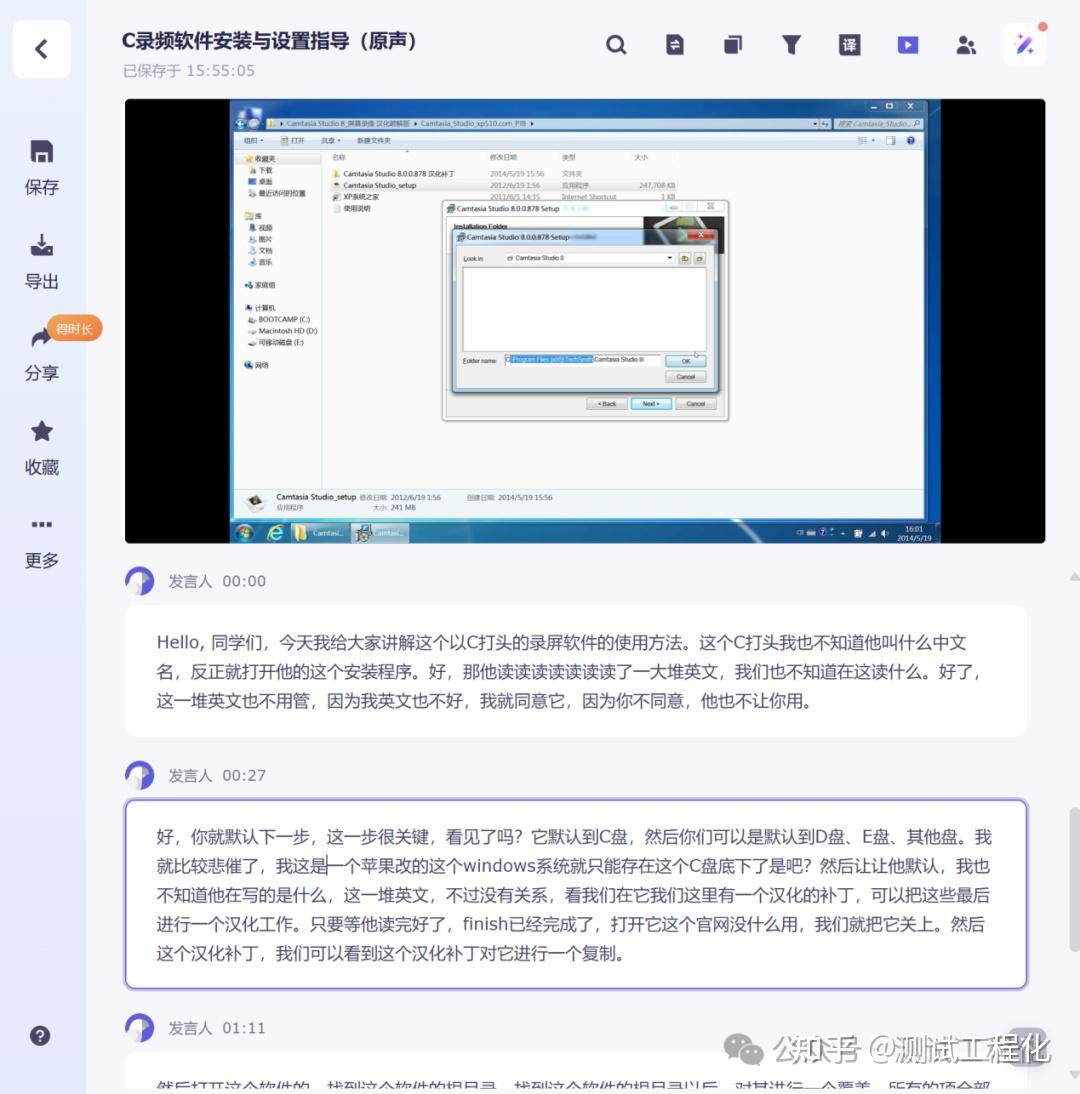Click OK button in video setup dialog
The height and width of the screenshot is (1094, 1080).
(x=685, y=361)
